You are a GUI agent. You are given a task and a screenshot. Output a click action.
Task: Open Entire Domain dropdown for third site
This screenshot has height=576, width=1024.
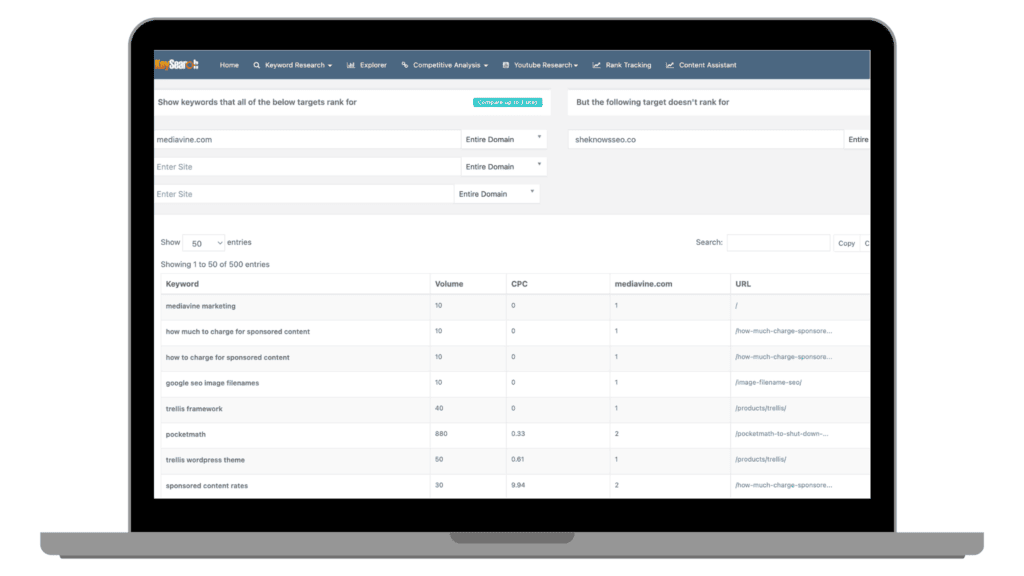point(496,194)
